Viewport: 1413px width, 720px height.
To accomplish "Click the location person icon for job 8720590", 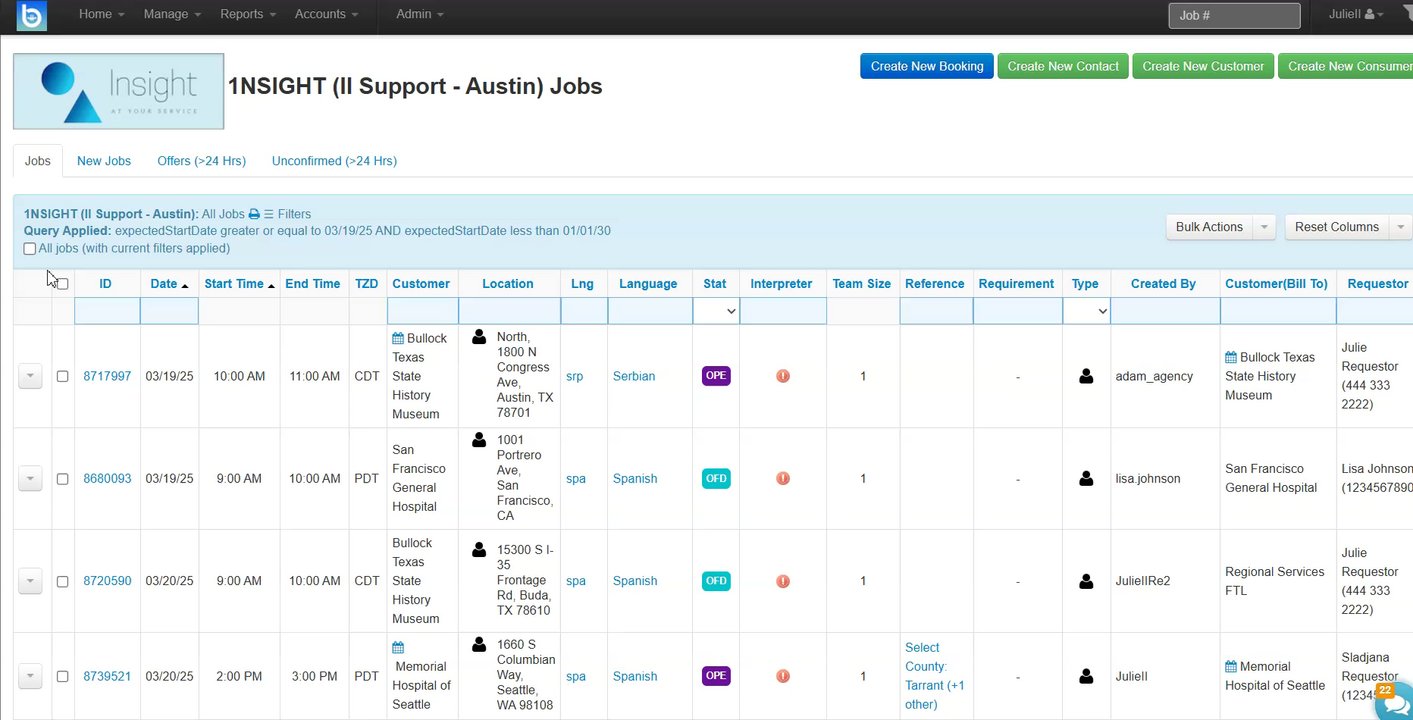I will click(479, 550).
